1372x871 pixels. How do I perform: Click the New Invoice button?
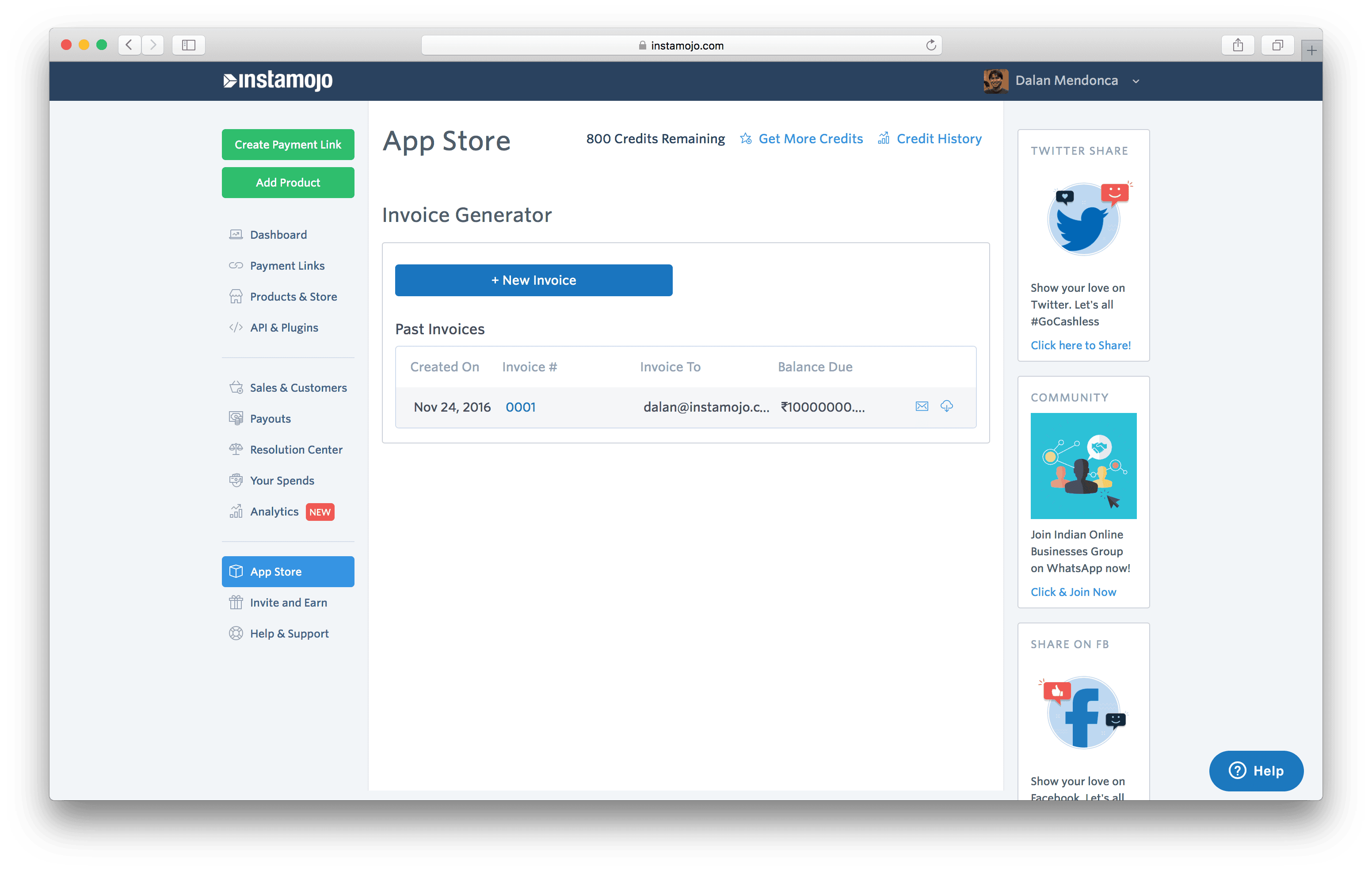[x=534, y=280]
